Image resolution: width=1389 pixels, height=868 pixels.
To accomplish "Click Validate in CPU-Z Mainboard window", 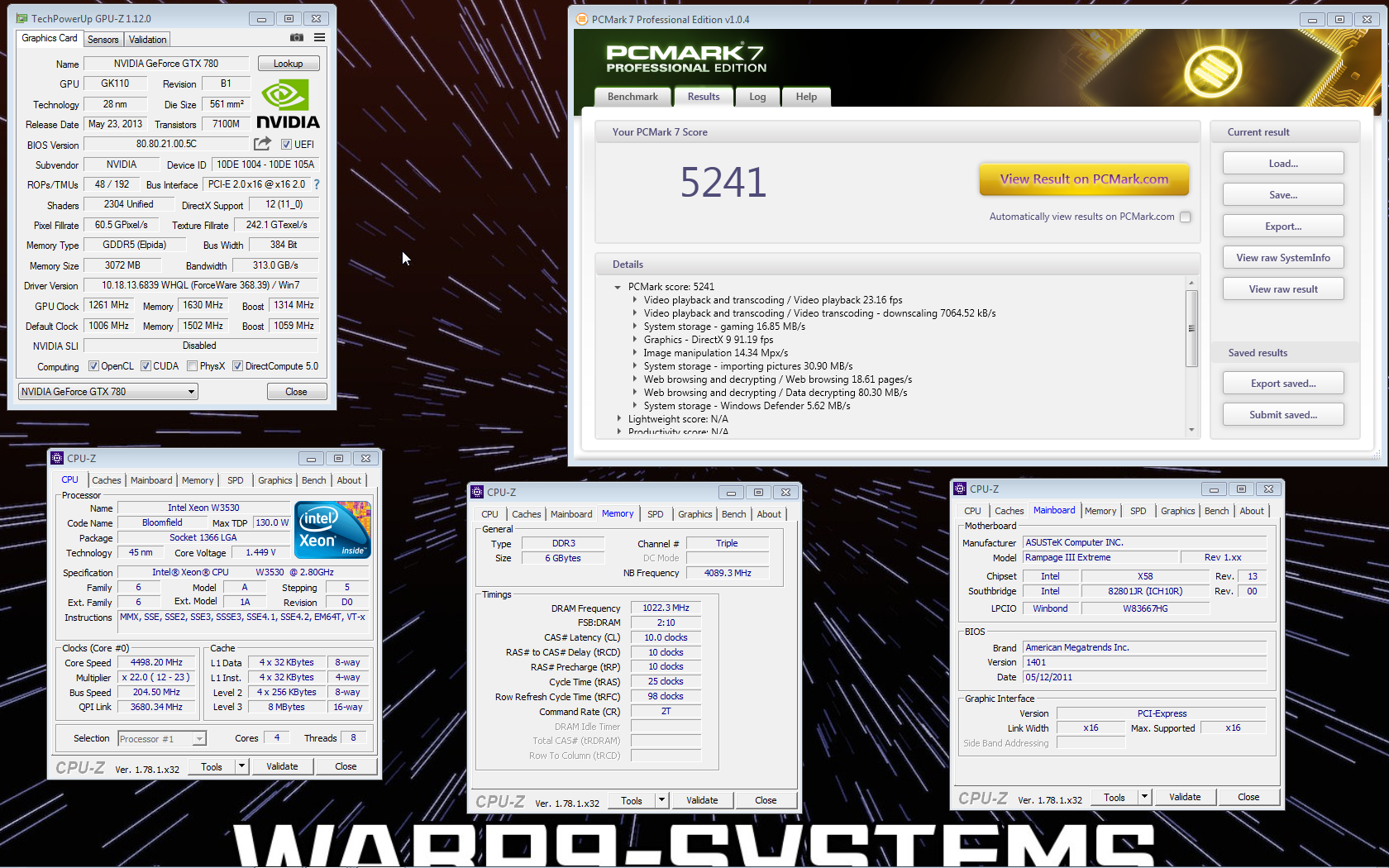I will pos(1185,797).
